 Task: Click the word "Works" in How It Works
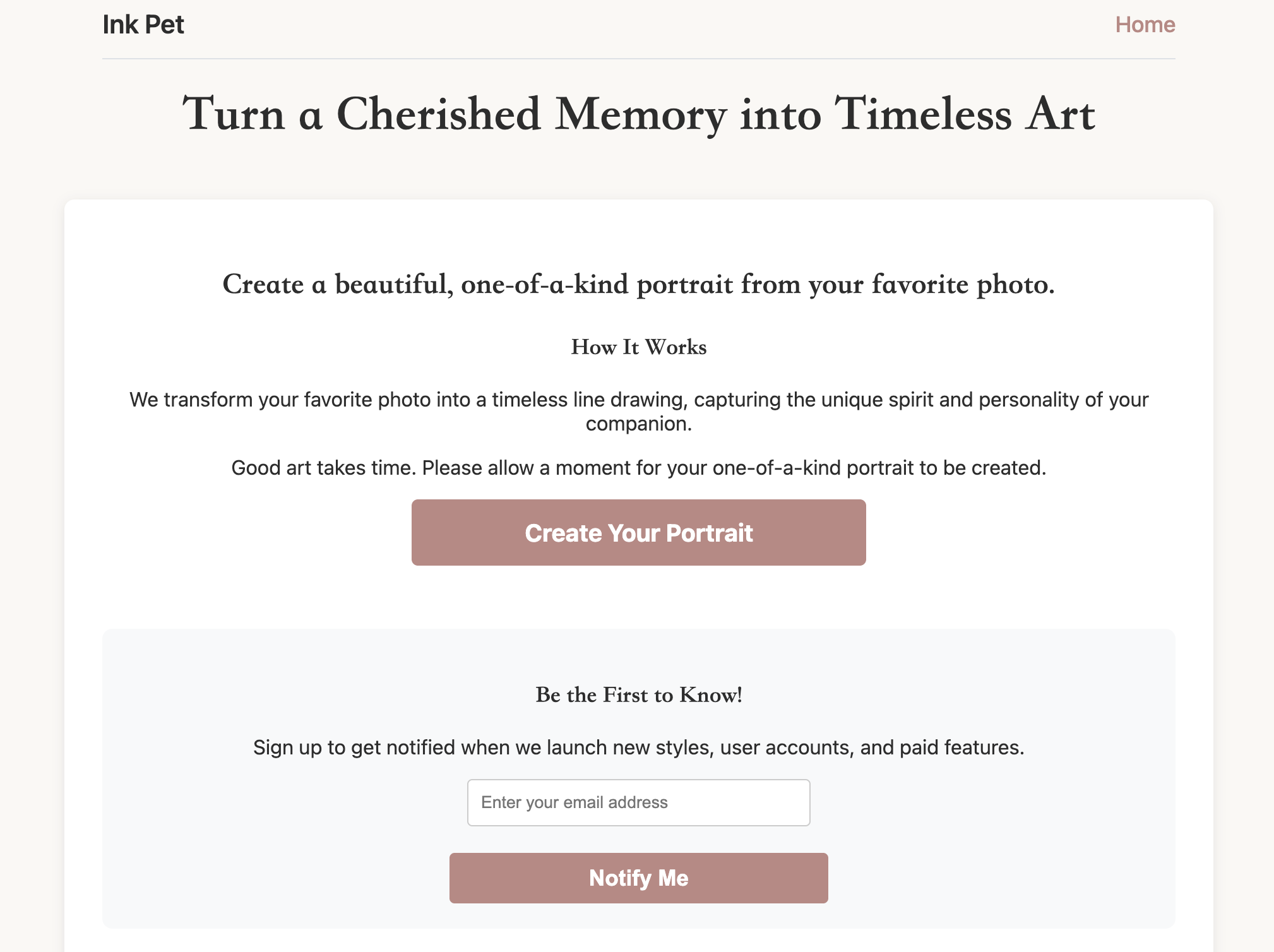tap(676, 347)
